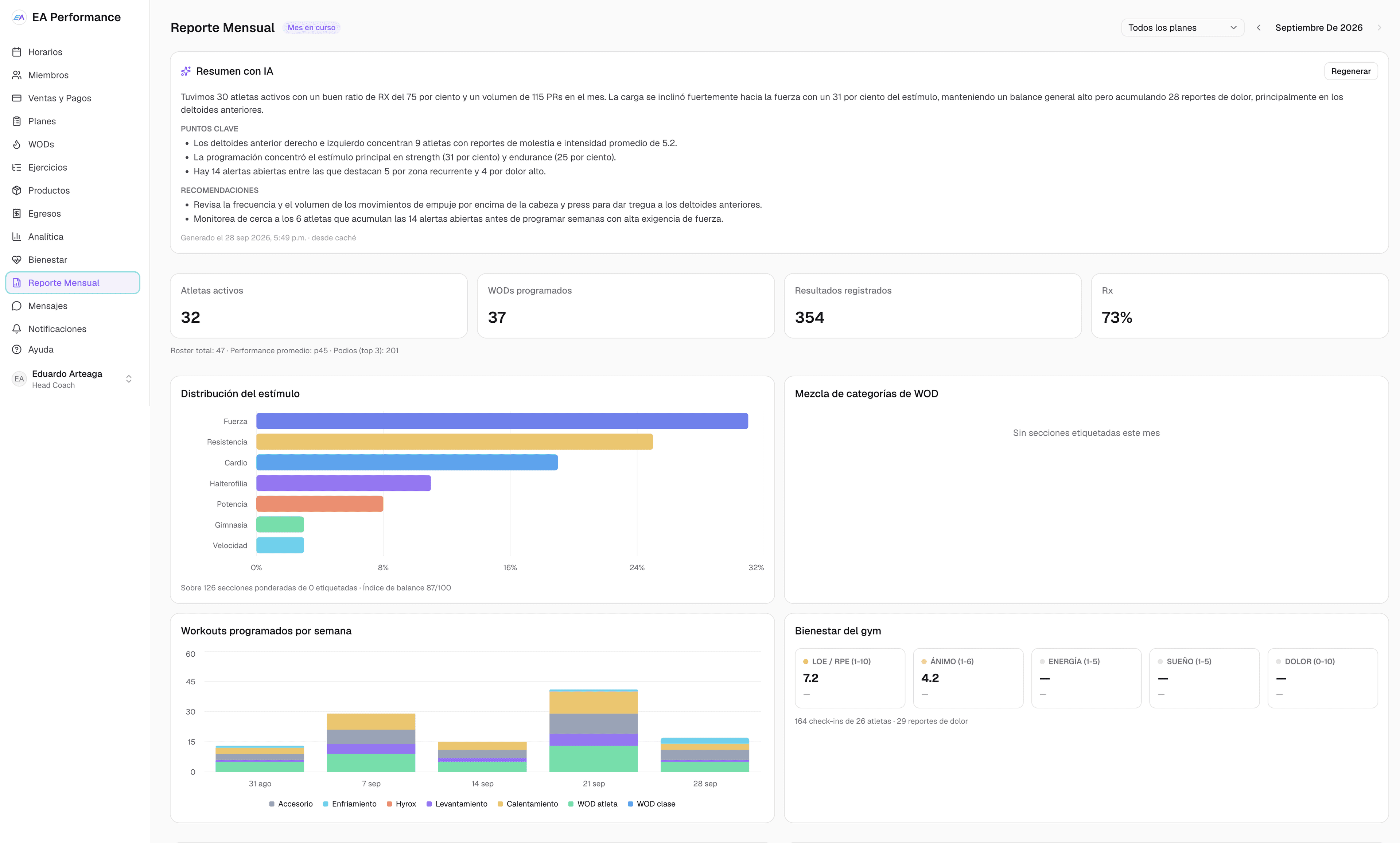Image resolution: width=1400 pixels, height=843 pixels.
Task: Go to the next month arrow
Action: pyautogui.click(x=1379, y=27)
